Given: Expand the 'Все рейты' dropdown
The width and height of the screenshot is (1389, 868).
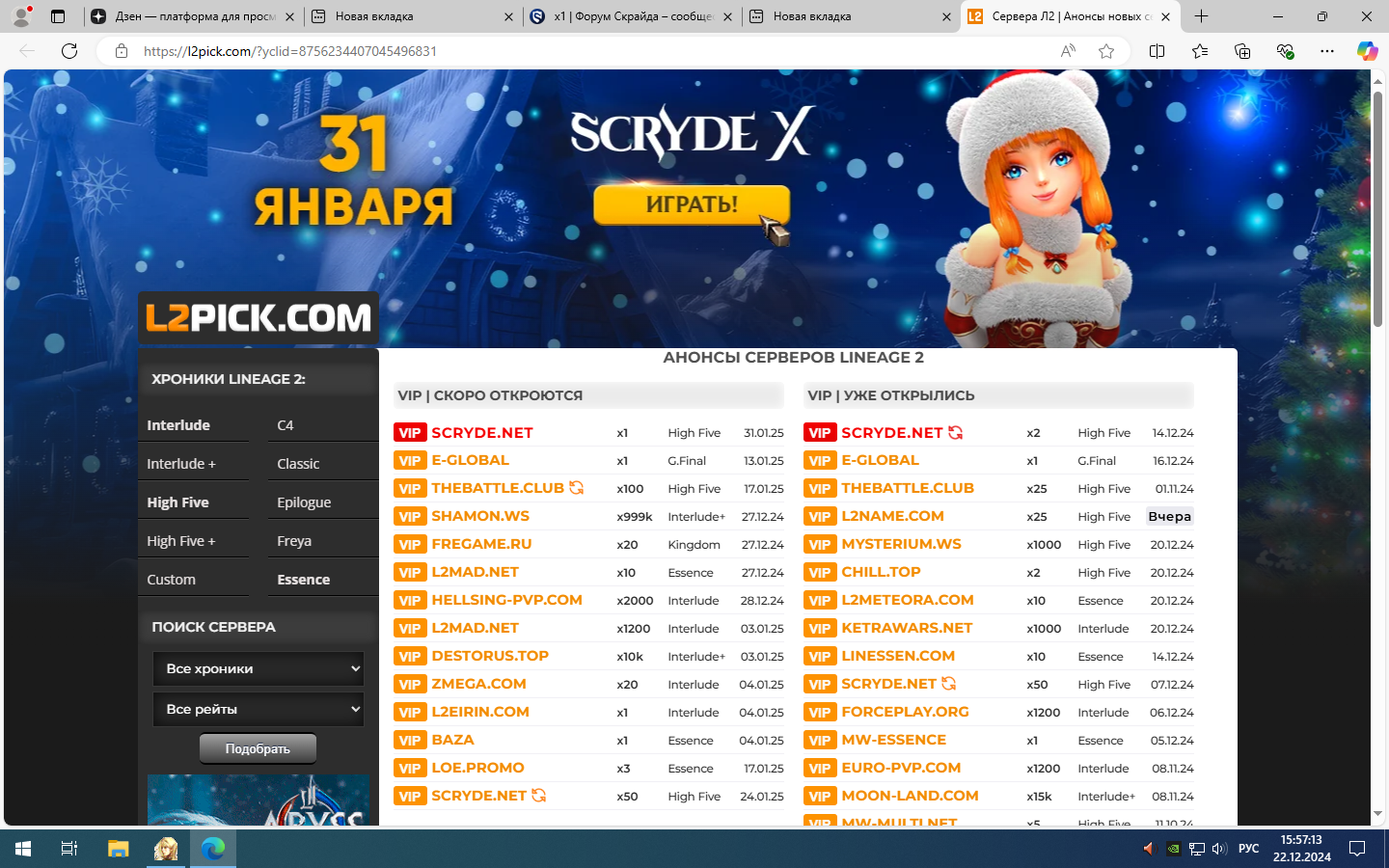Looking at the screenshot, I should [x=259, y=709].
